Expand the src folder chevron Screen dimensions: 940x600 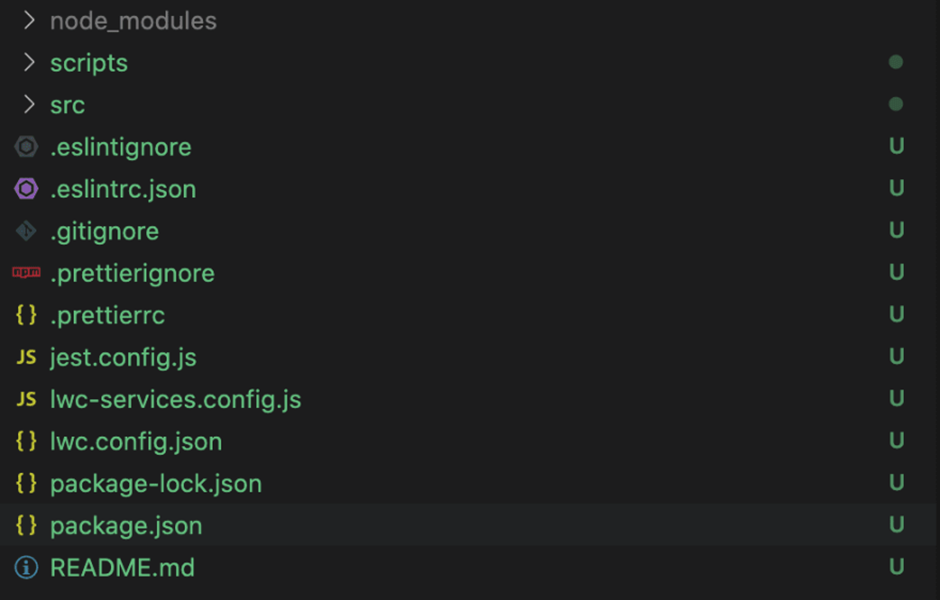coord(29,104)
